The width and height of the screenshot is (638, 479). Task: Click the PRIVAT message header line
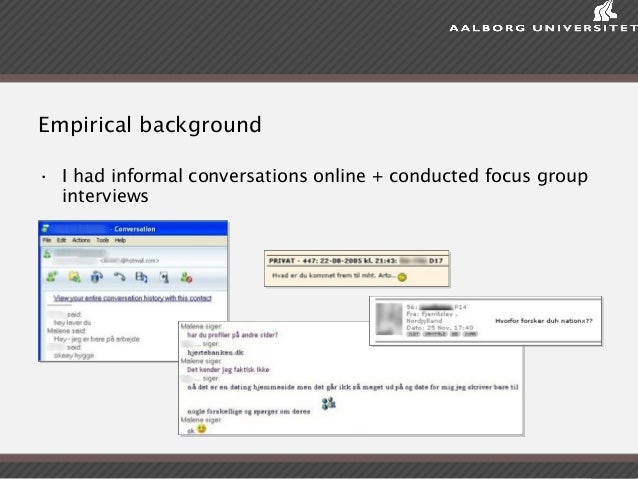coord(356,260)
